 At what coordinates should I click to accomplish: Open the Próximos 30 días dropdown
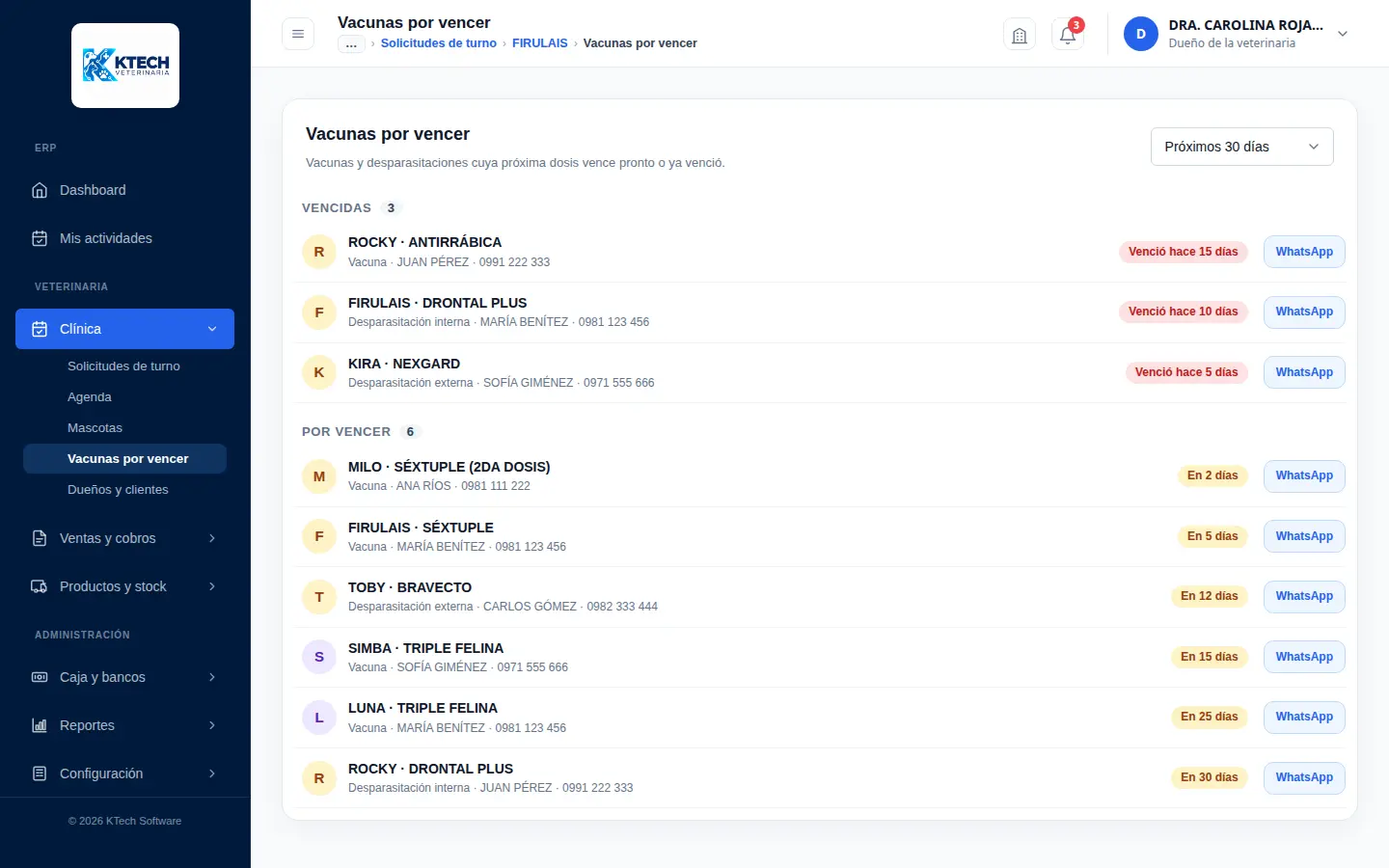(1242, 147)
